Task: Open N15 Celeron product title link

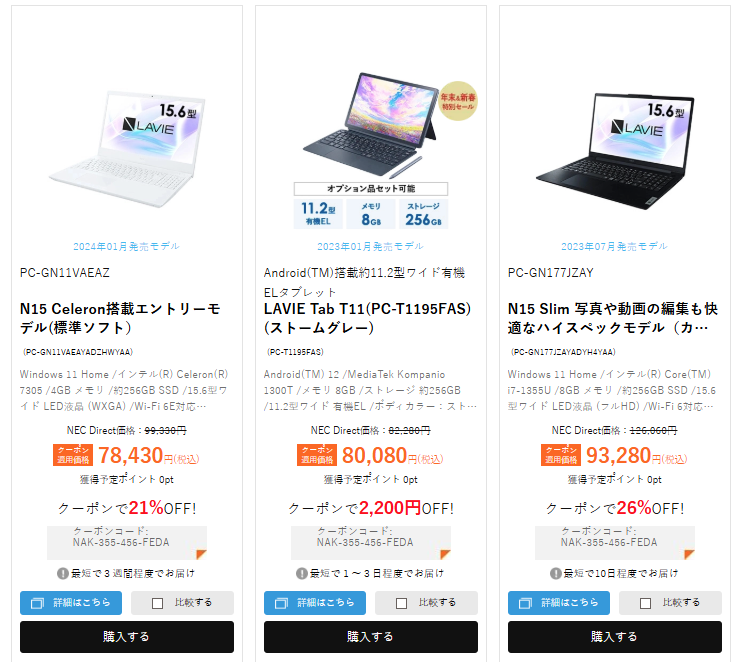Action: coord(121,318)
